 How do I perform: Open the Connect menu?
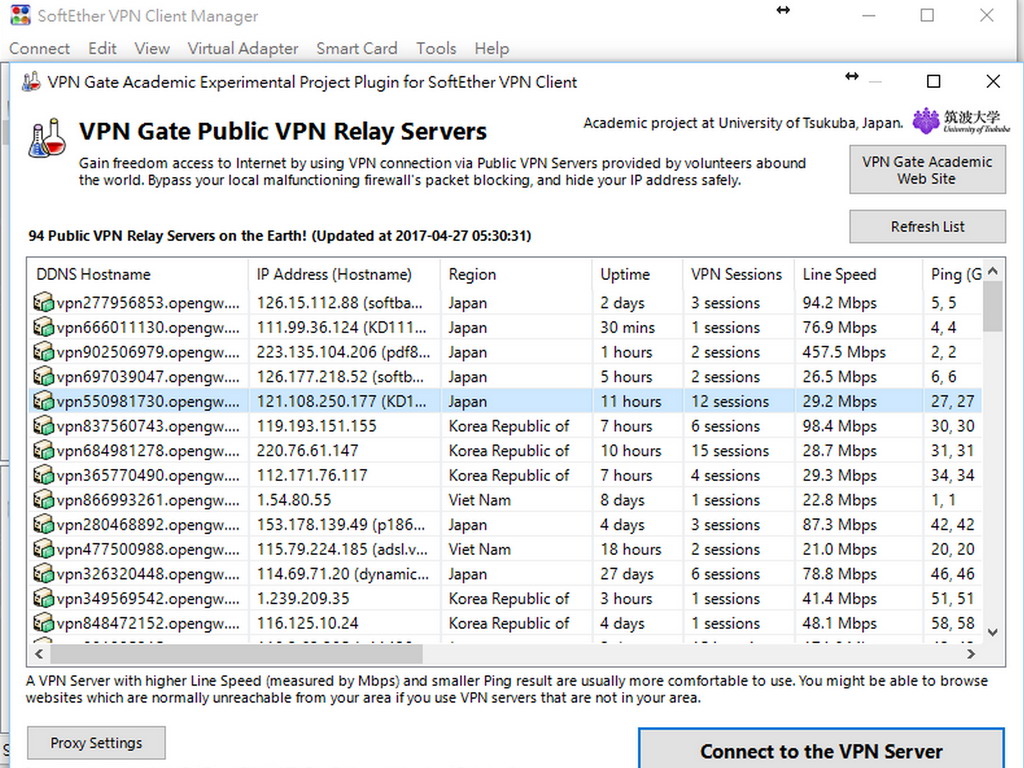[x=39, y=48]
